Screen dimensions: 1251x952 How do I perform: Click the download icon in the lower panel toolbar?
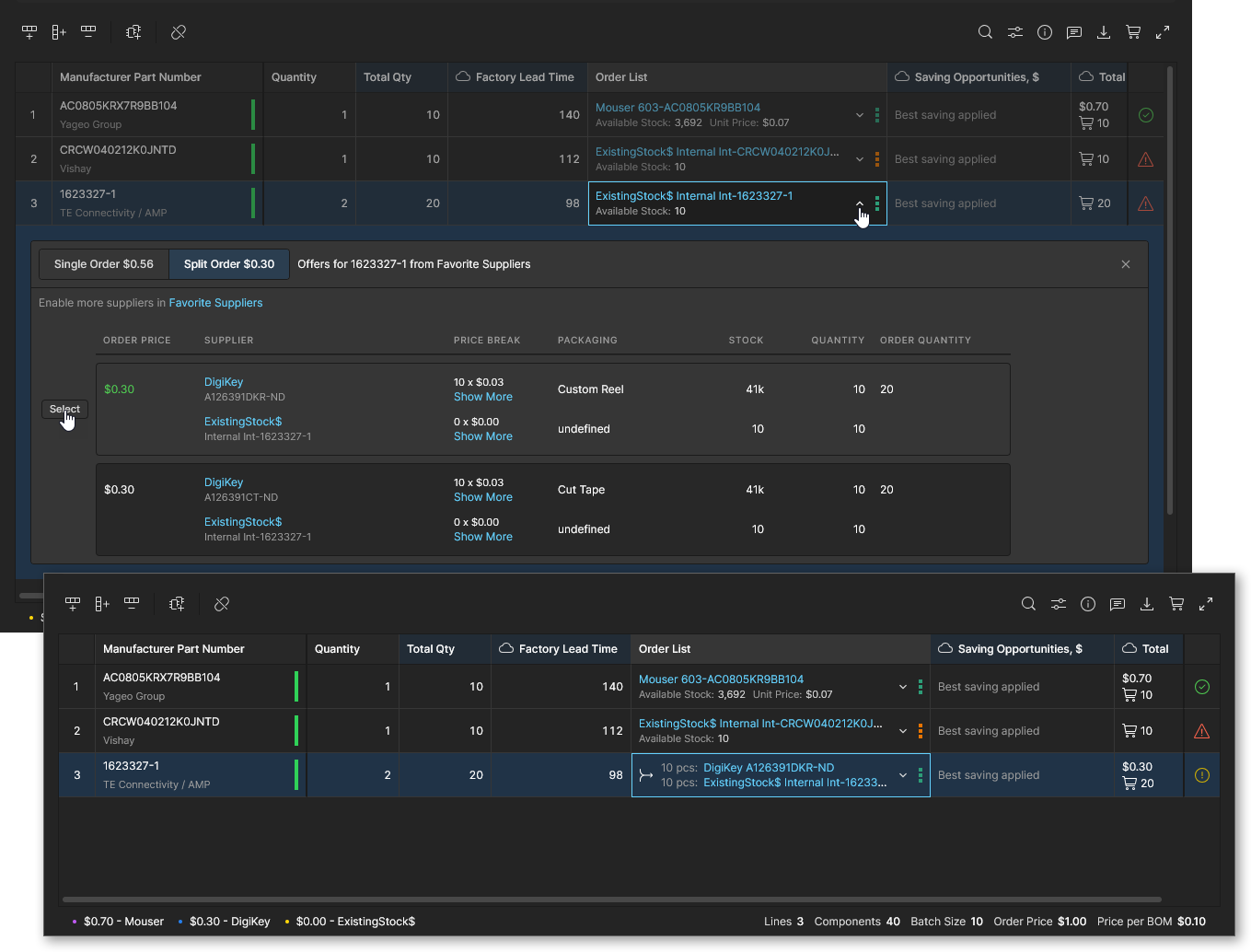pos(1147,604)
